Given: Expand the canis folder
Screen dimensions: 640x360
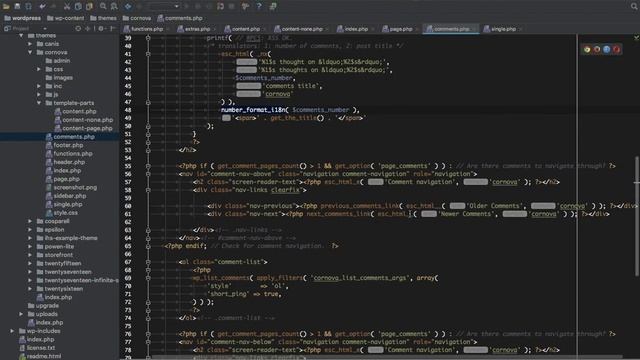Looking at the screenshot, I should [x=30, y=44].
